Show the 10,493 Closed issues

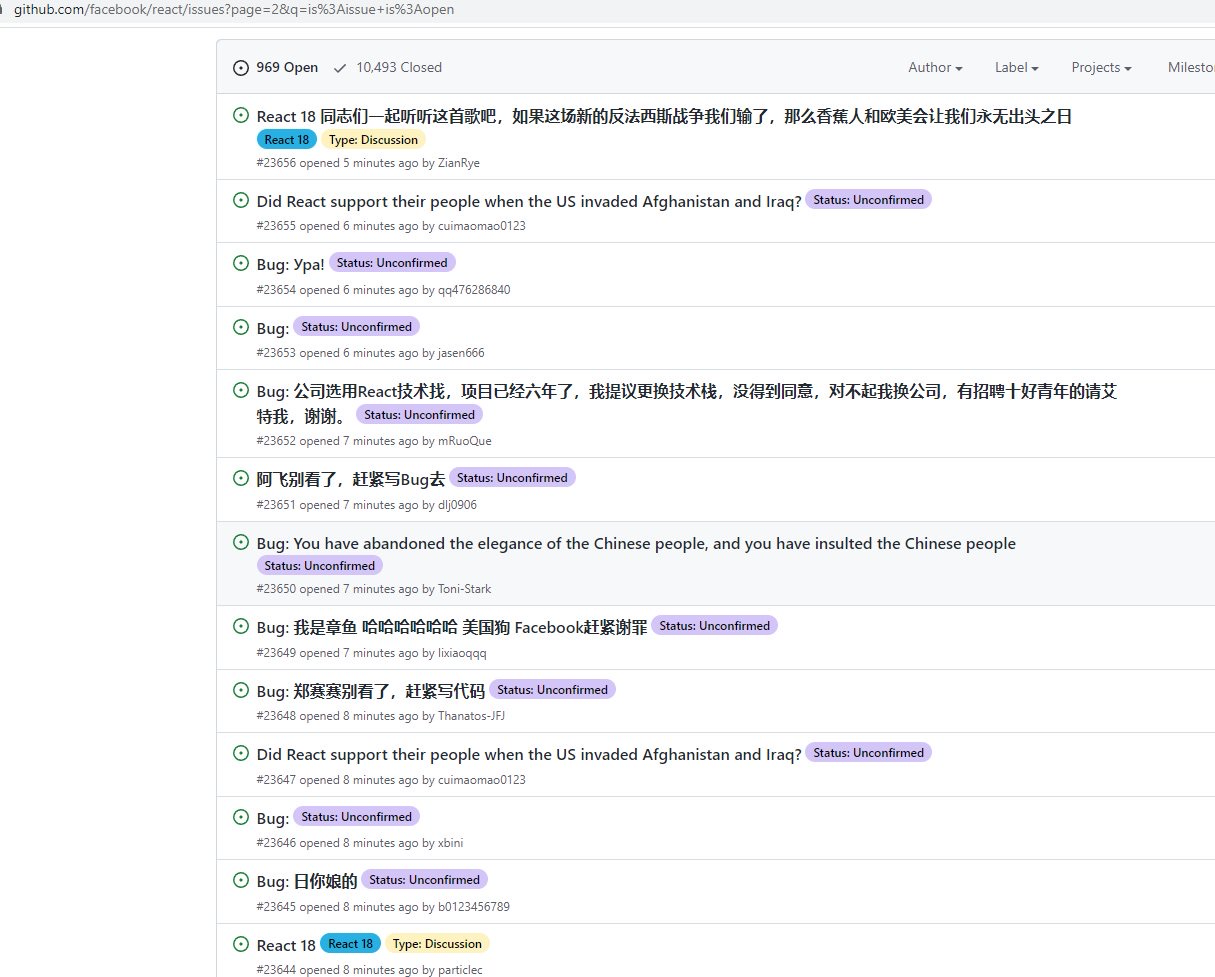point(387,67)
